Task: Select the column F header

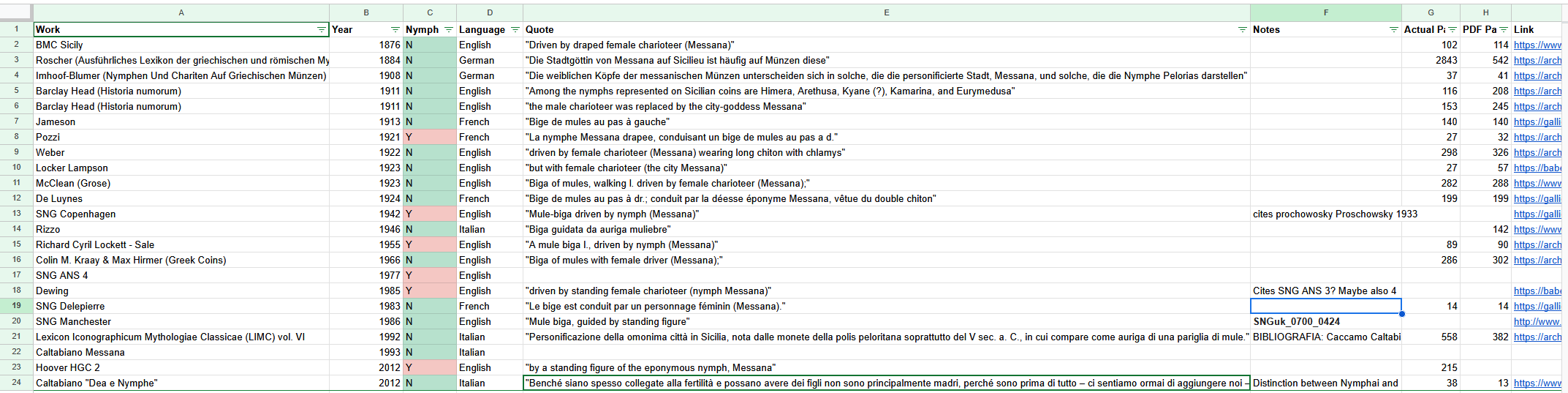Action: click(1325, 12)
